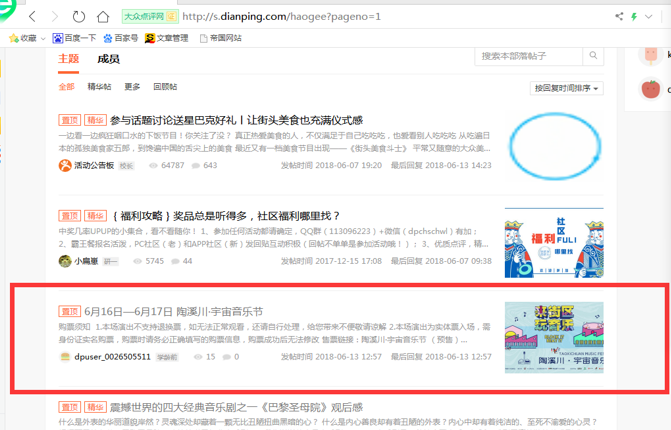671x430 pixels.
Task: Click the view count eye showing 5745
Action: point(137,261)
